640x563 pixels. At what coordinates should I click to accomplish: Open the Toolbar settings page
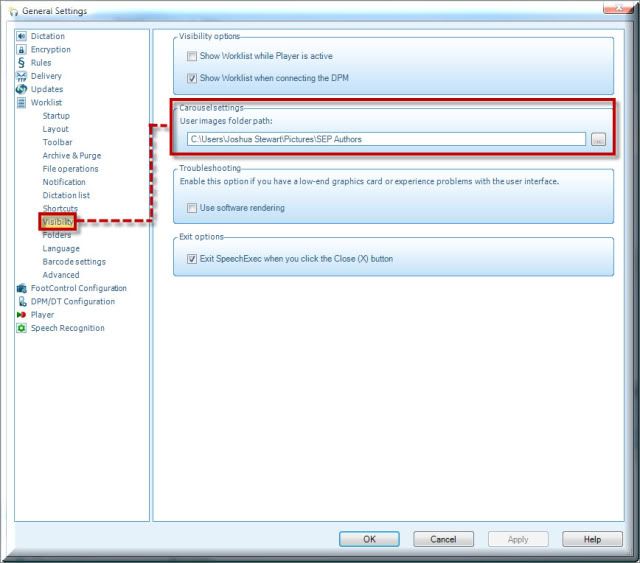click(57, 142)
